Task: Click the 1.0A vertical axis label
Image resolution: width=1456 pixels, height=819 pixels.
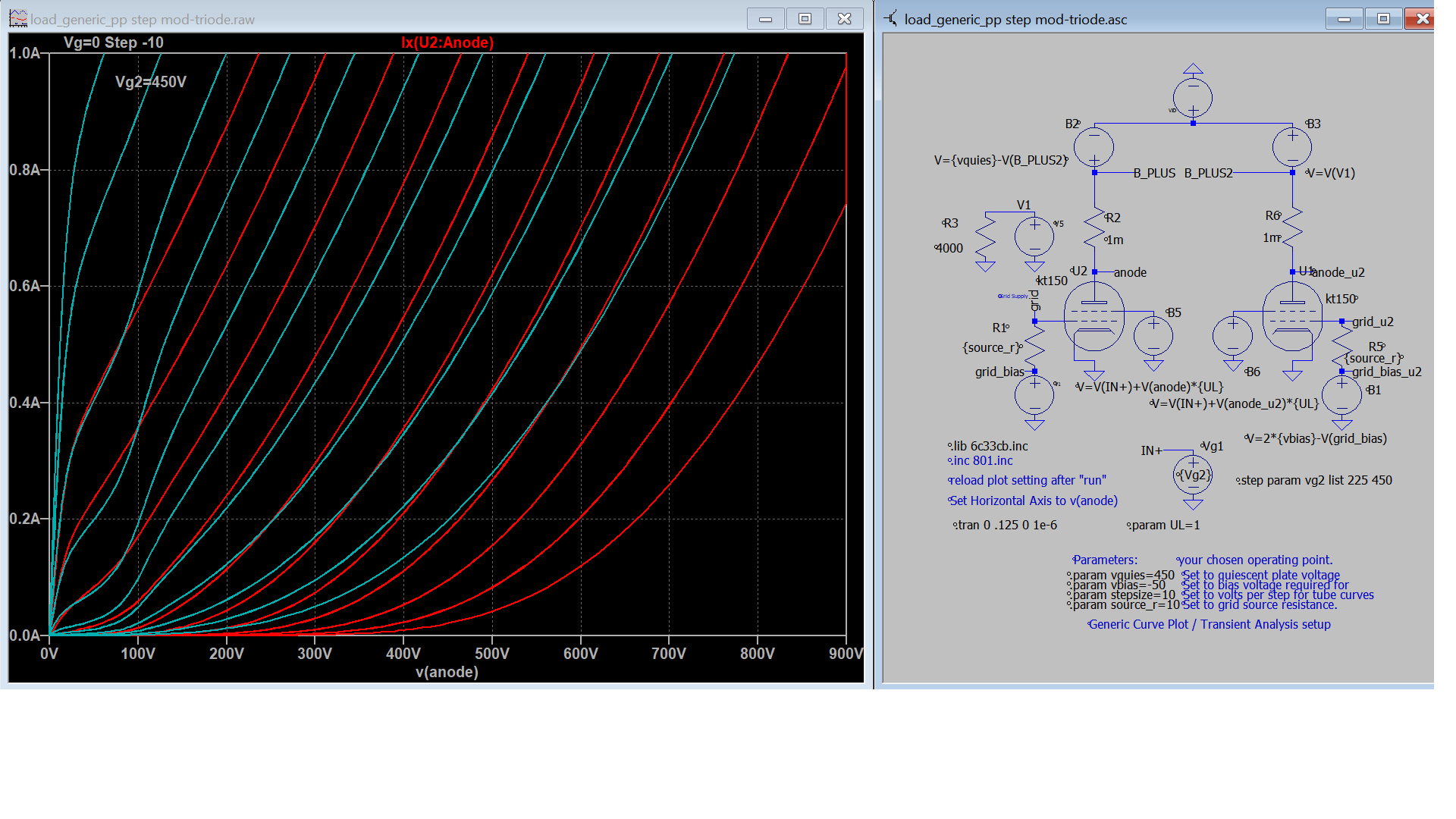Action: pos(24,53)
